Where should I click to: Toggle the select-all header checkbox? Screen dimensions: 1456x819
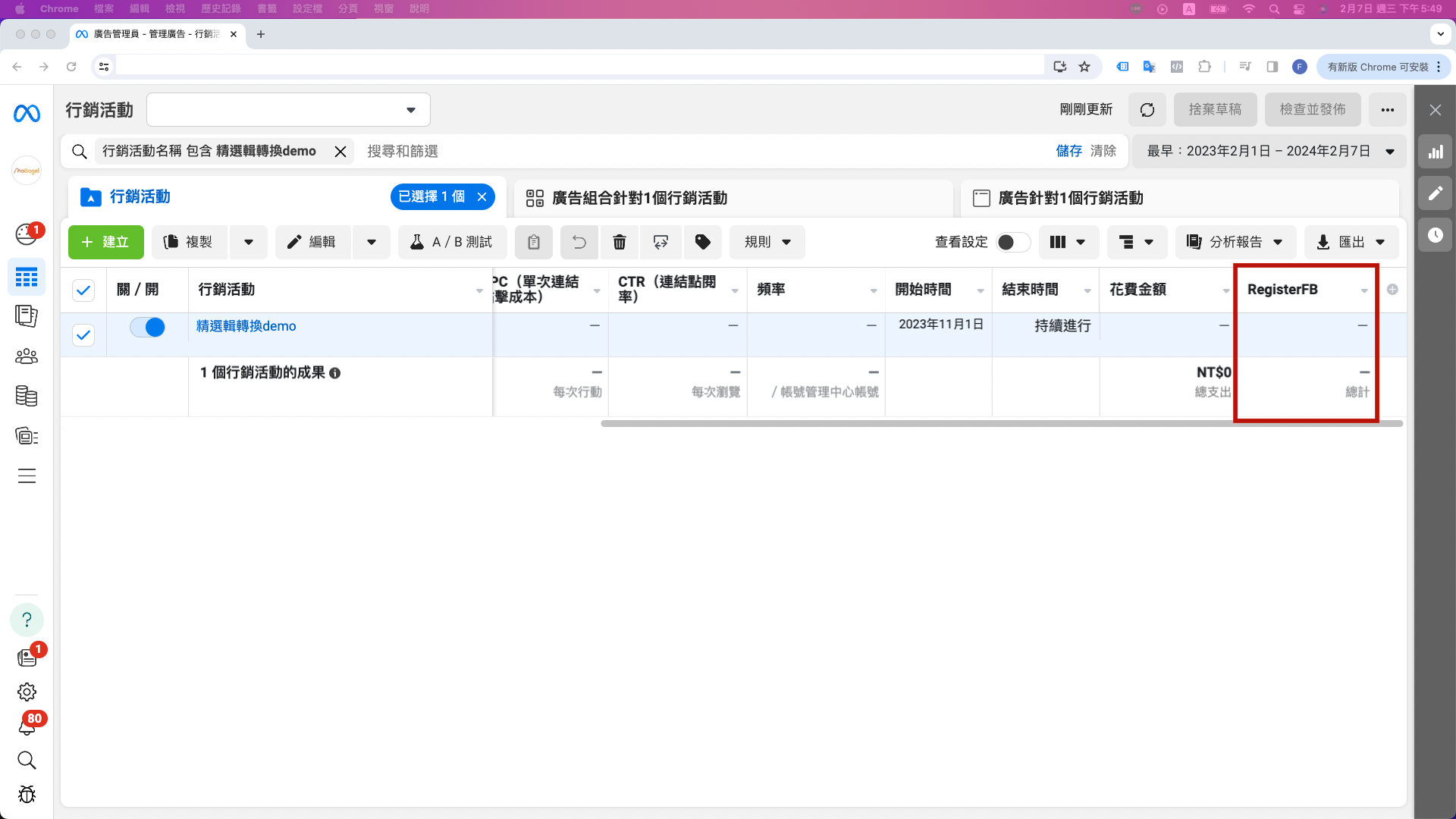[x=83, y=290]
